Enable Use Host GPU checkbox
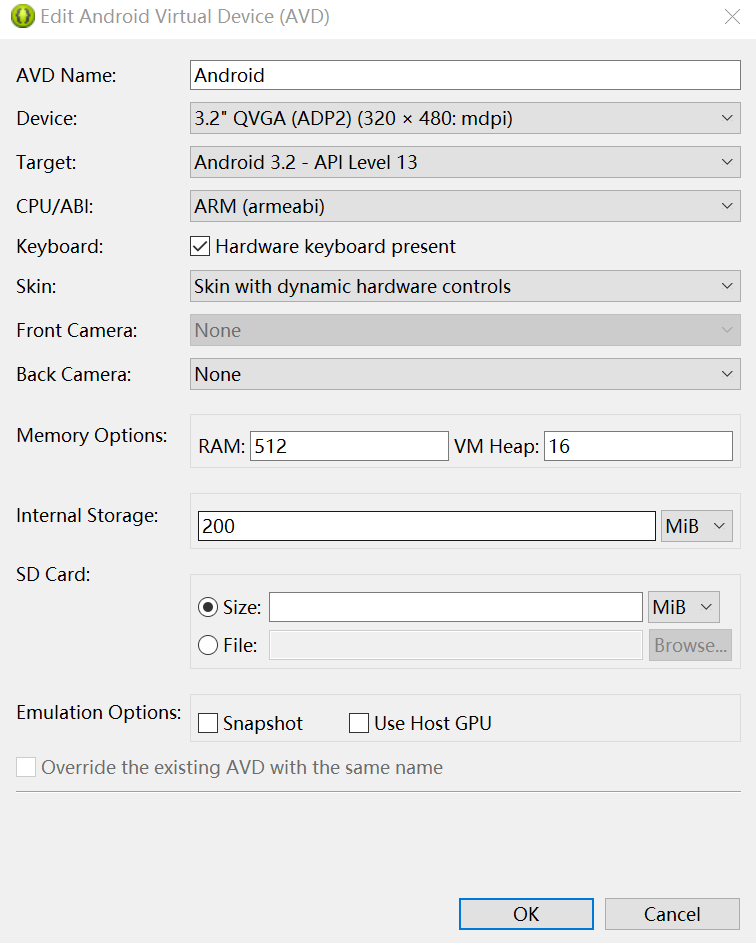The width and height of the screenshot is (756, 943). click(359, 723)
